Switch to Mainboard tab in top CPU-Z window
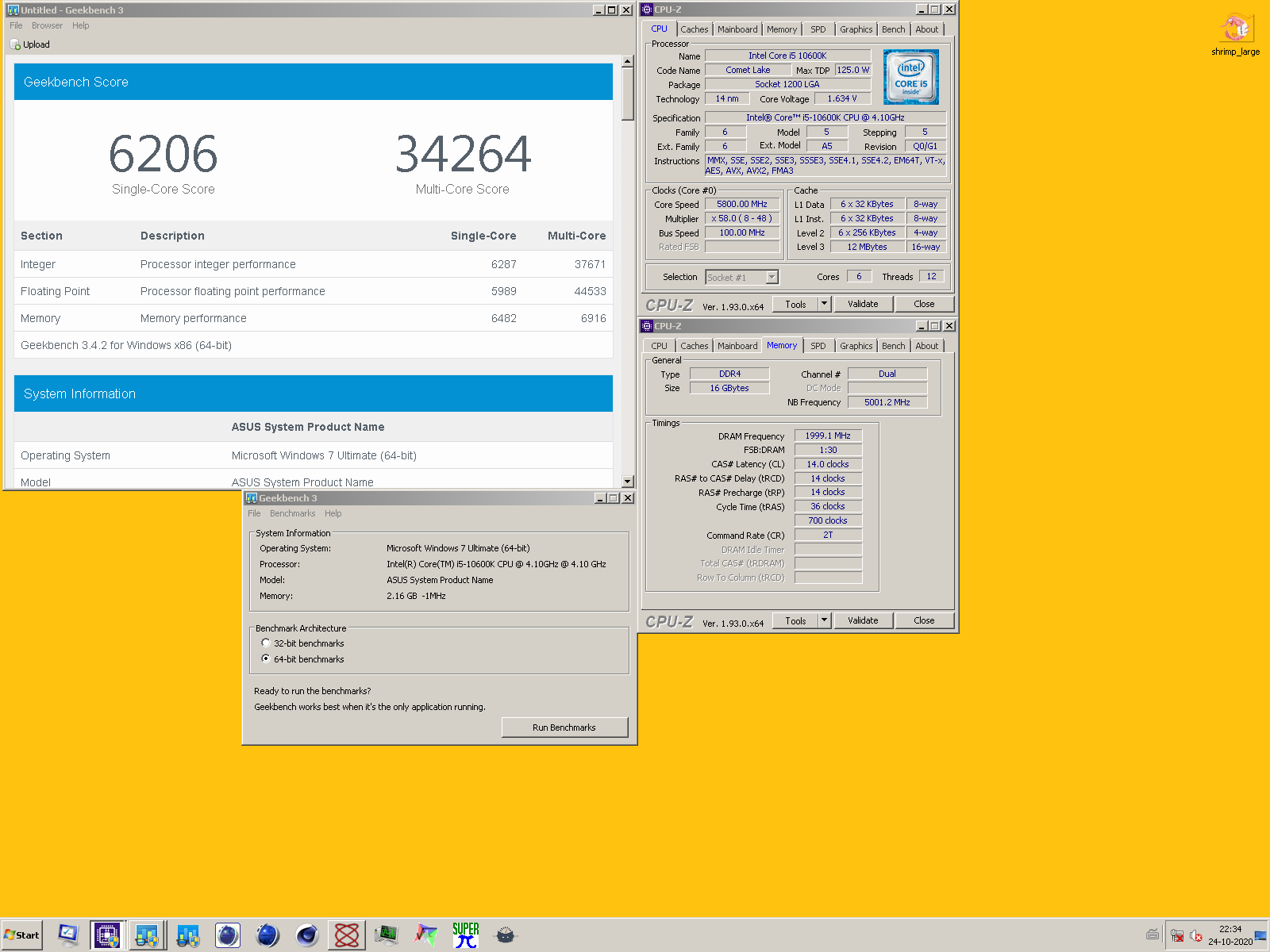Screen dimensions: 1270x952 click(x=737, y=29)
